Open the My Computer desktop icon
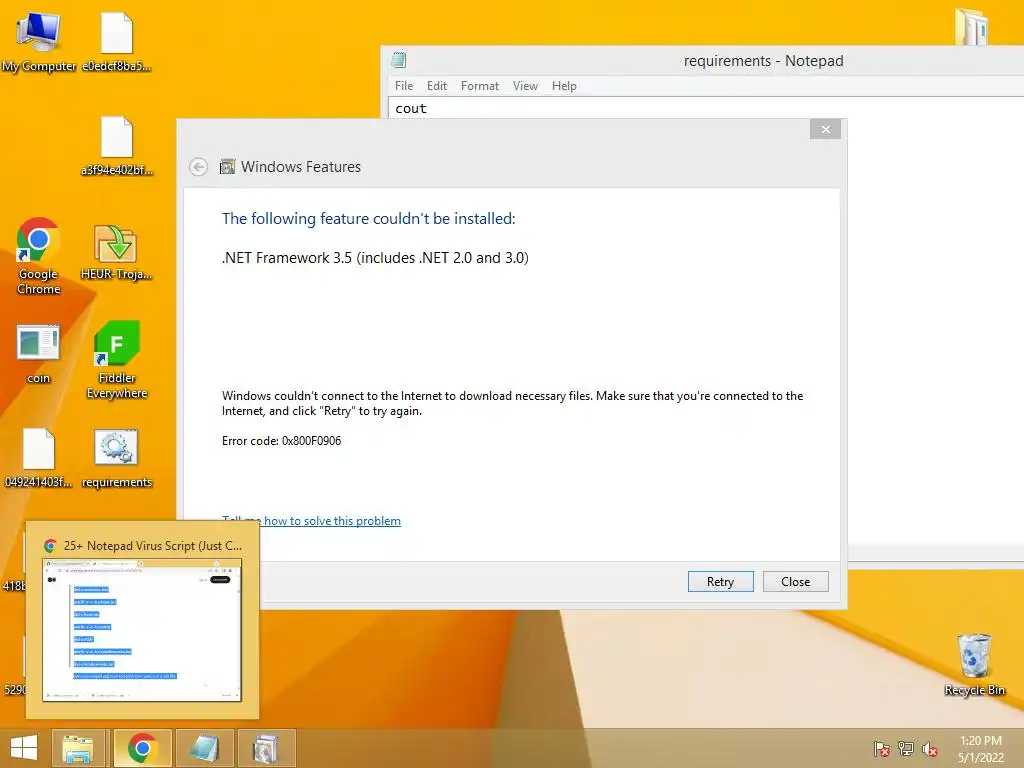Image resolution: width=1024 pixels, height=768 pixels. [39, 42]
